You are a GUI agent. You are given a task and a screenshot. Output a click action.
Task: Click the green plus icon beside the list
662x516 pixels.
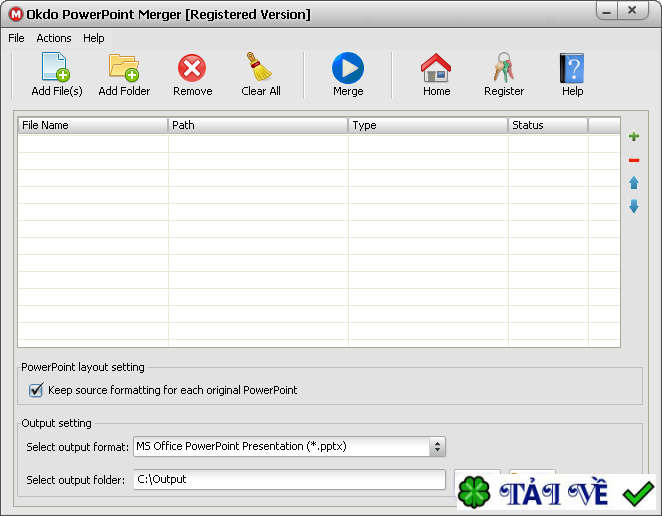click(x=634, y=136)
